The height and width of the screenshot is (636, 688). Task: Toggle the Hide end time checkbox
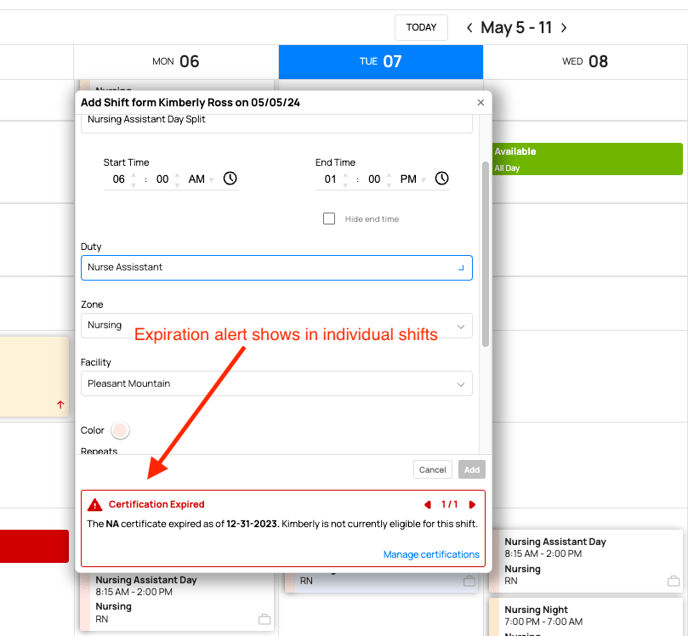(x=329, y=219)
